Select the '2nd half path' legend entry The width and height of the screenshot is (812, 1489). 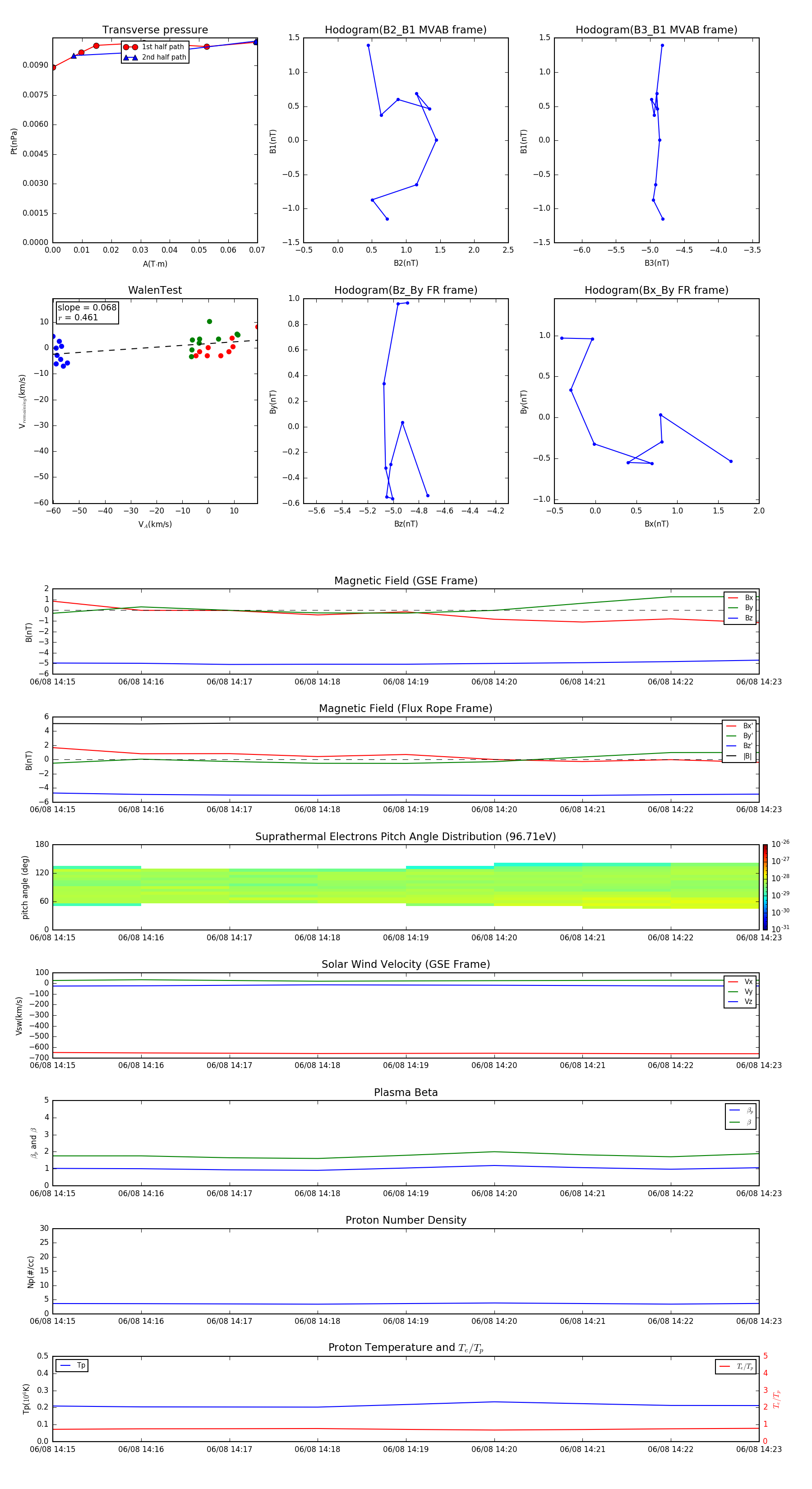pos(154,57)
